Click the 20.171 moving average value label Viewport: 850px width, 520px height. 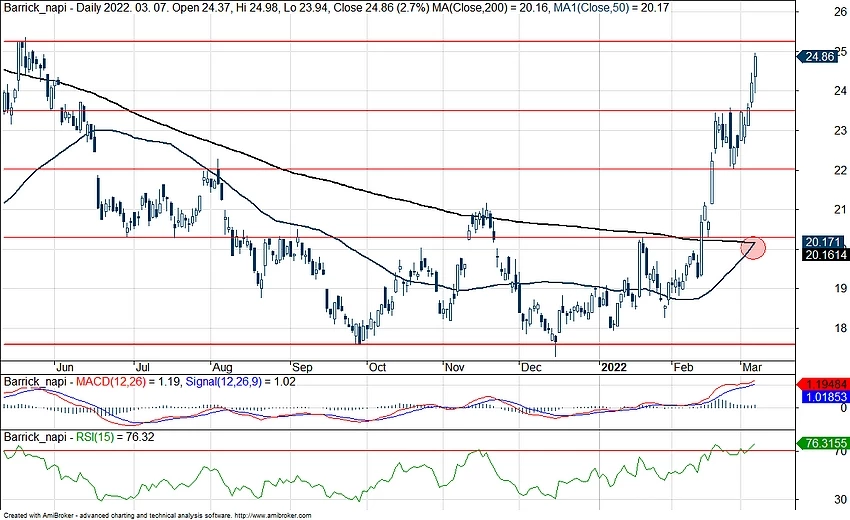(x=822, y=242)
